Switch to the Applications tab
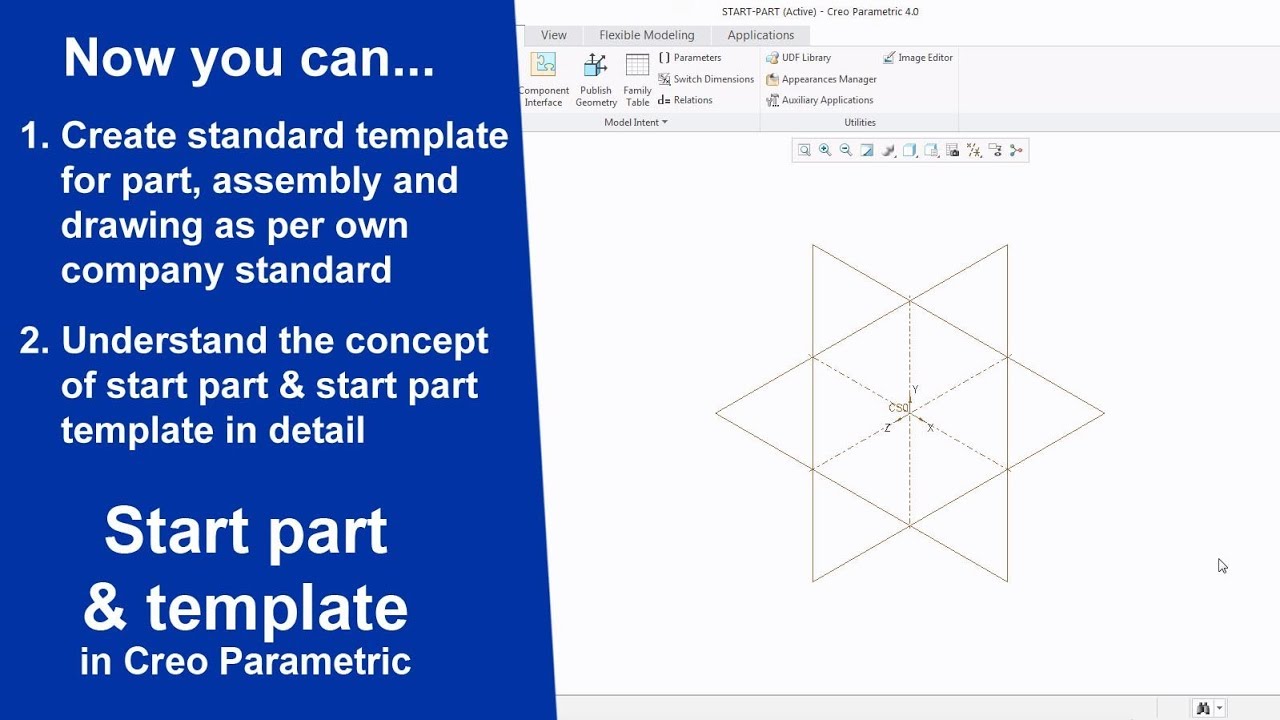Viewport: 1280px width, 720px height. [761, 35]
